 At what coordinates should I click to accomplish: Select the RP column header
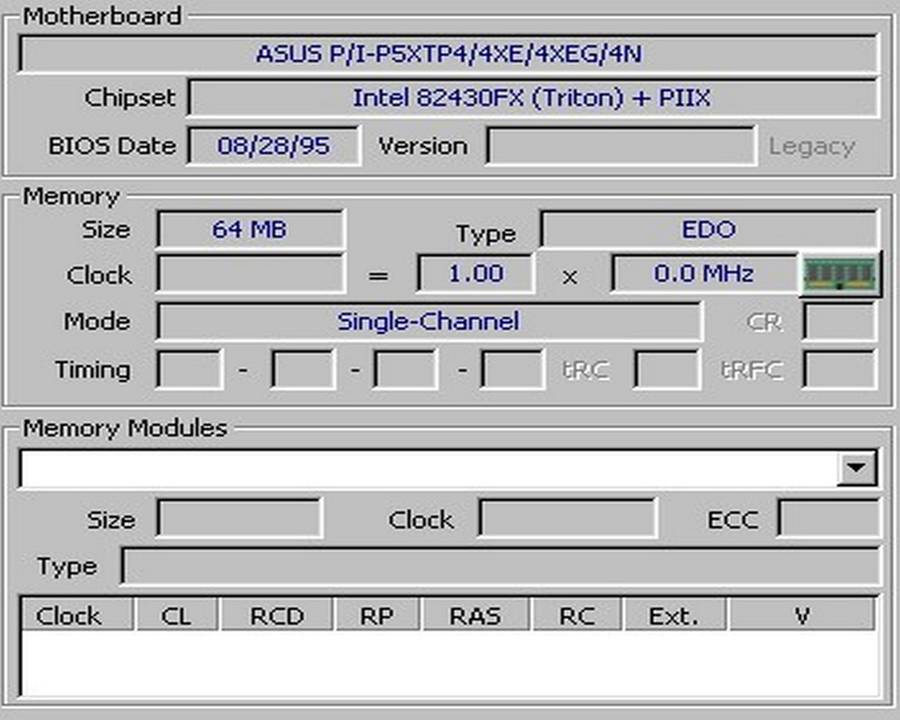pyautogui.click(x=378, y=616)
